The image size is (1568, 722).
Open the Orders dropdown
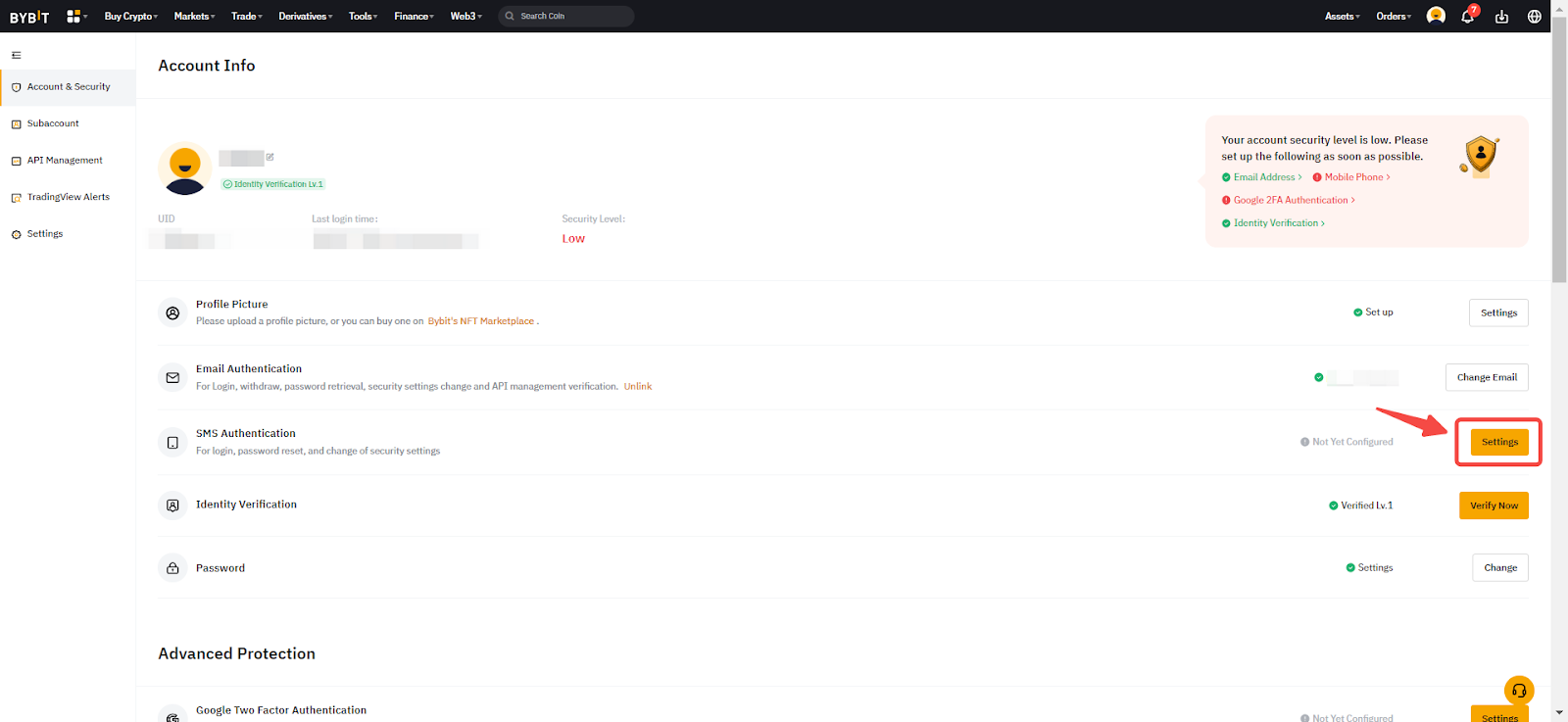coord(1393,17)
